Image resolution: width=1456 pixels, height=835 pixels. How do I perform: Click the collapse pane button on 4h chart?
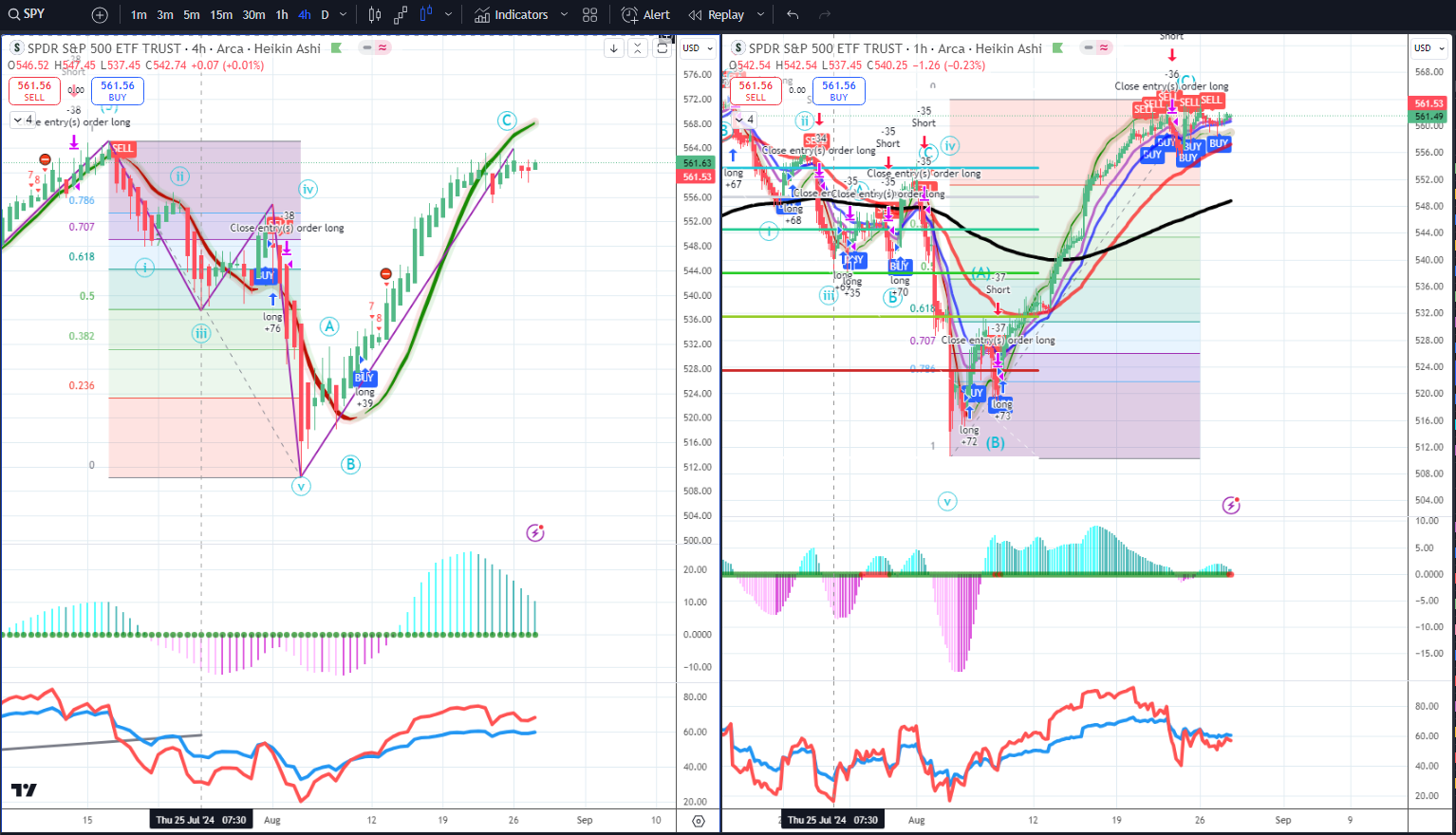638,48
